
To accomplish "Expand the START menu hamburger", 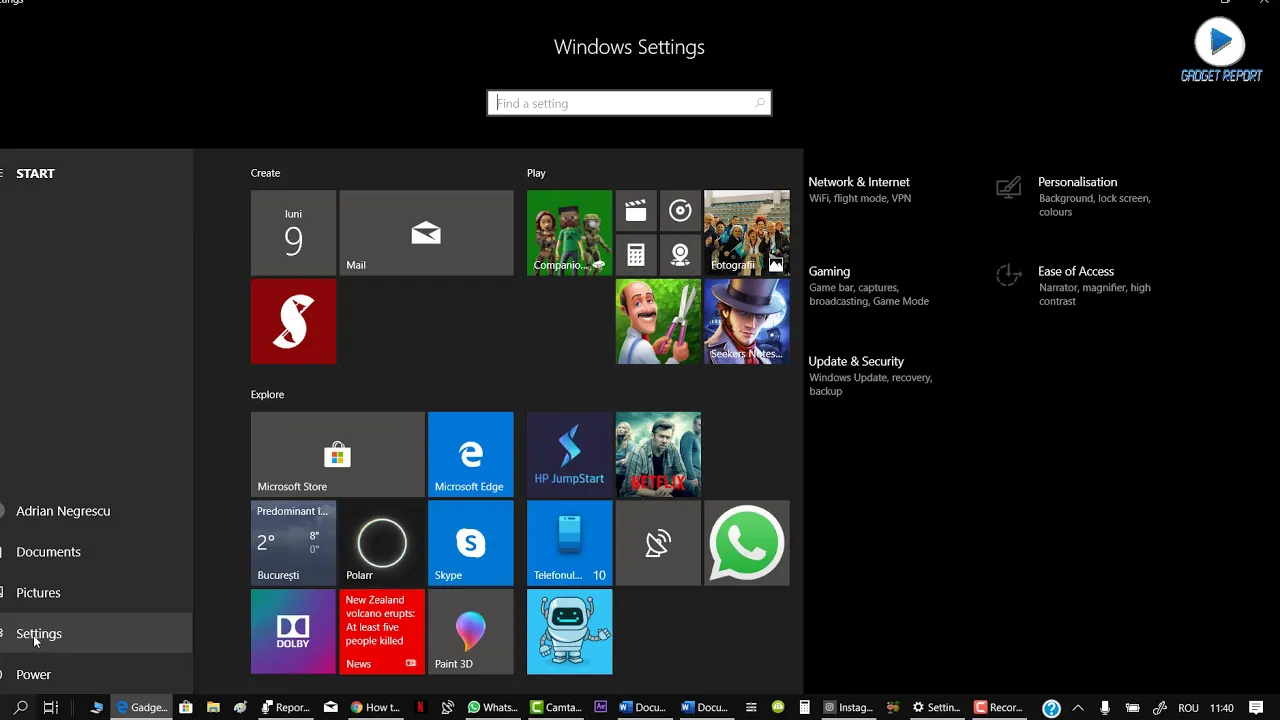I will (x=3, y=173).
